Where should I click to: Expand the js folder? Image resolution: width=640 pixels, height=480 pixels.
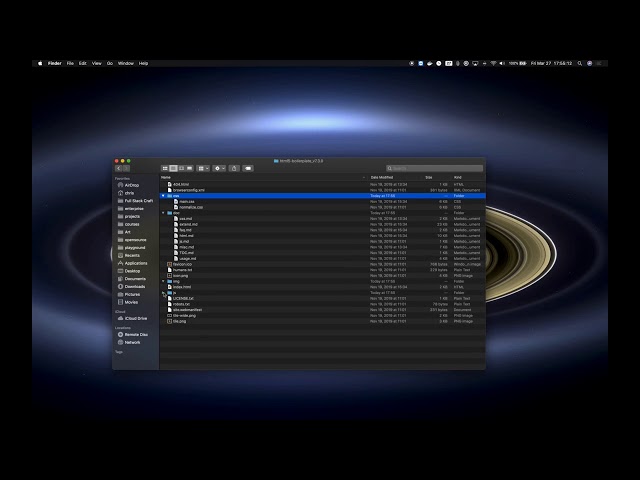(x=163, y=293)
